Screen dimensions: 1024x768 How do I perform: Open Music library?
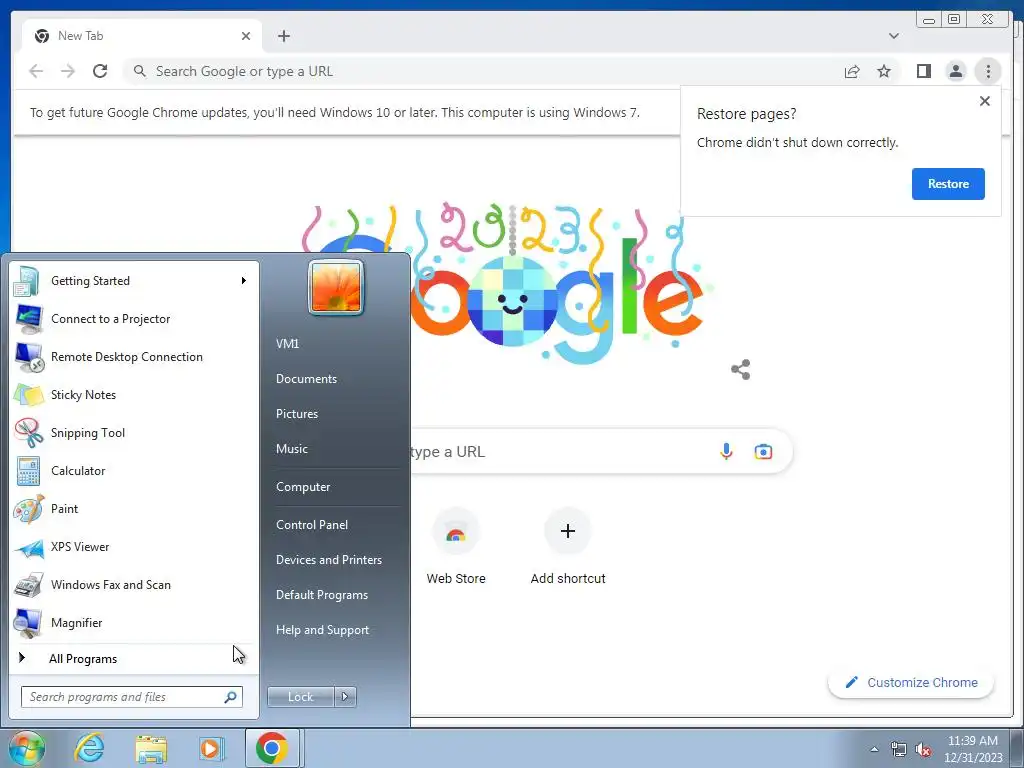[x=291, y=449]
